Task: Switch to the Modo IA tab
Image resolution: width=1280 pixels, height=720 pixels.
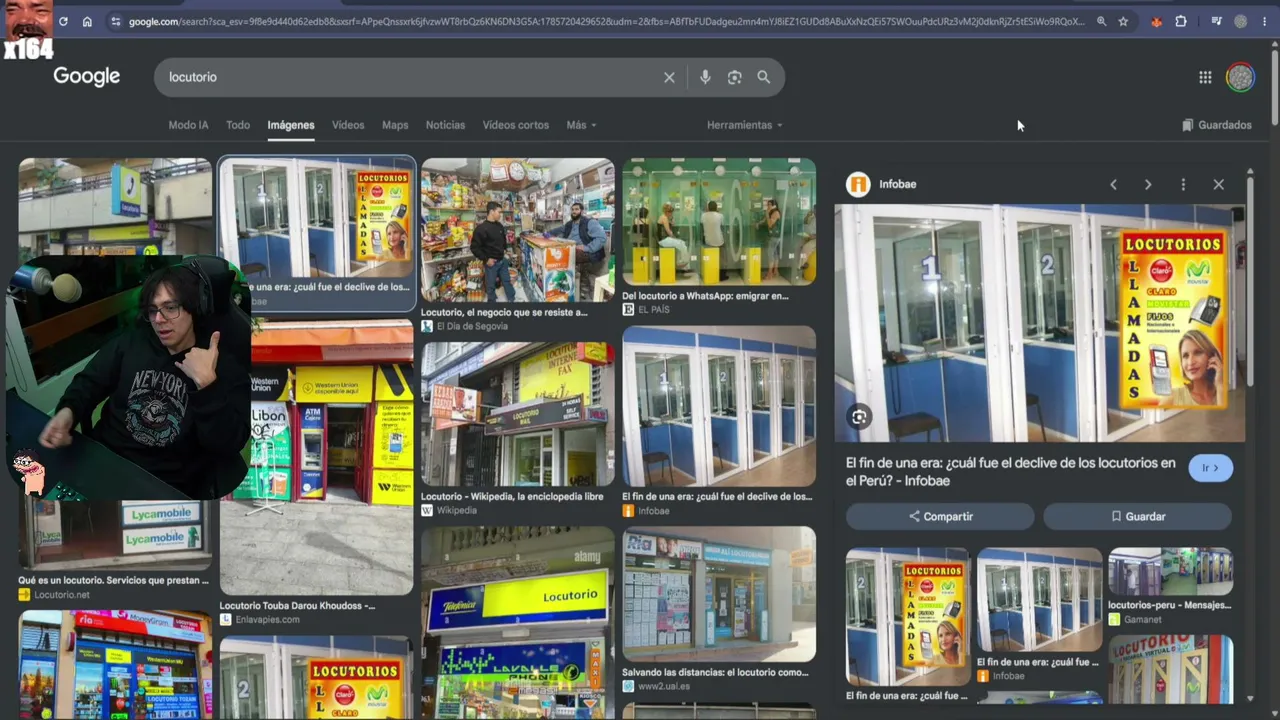Action: 188,125
